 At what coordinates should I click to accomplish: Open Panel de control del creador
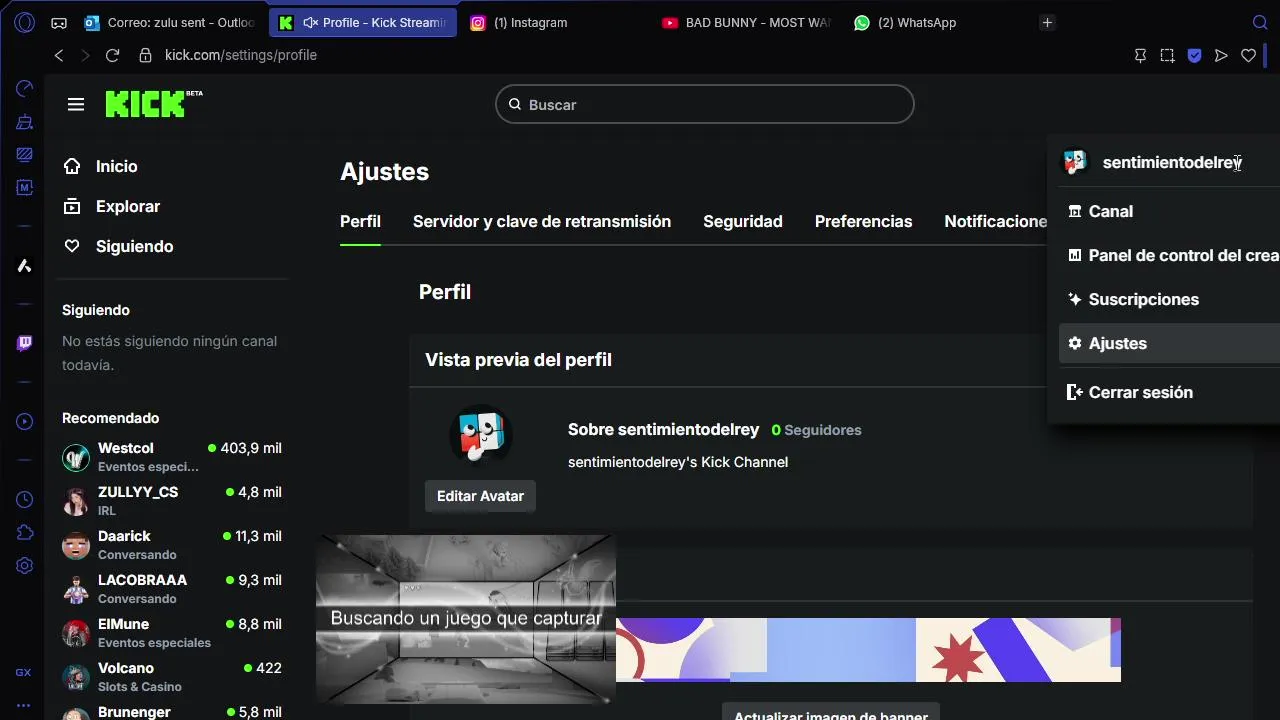pos(1169,255)
